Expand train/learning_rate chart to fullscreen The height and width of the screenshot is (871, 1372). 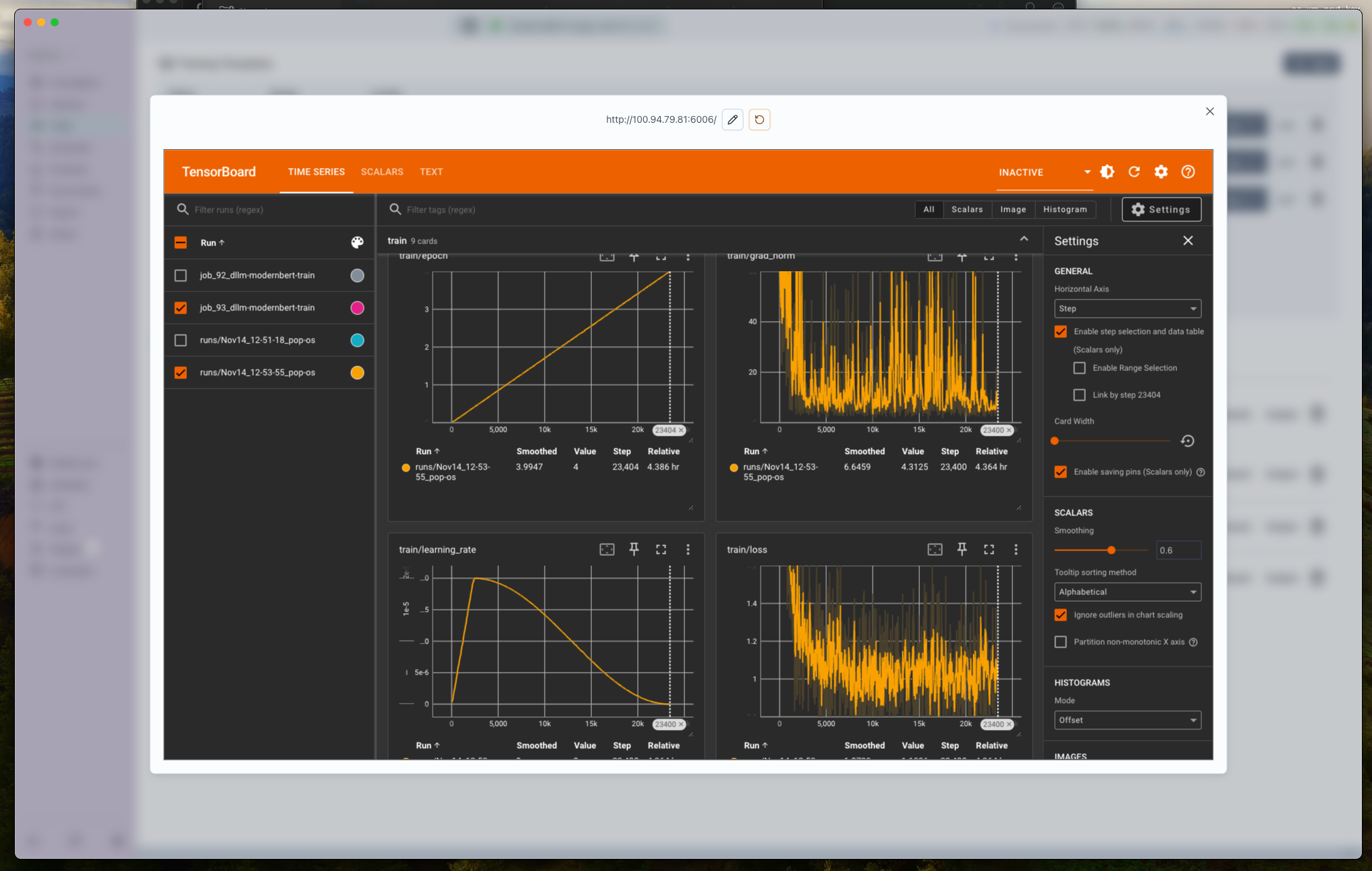point(661,549)
